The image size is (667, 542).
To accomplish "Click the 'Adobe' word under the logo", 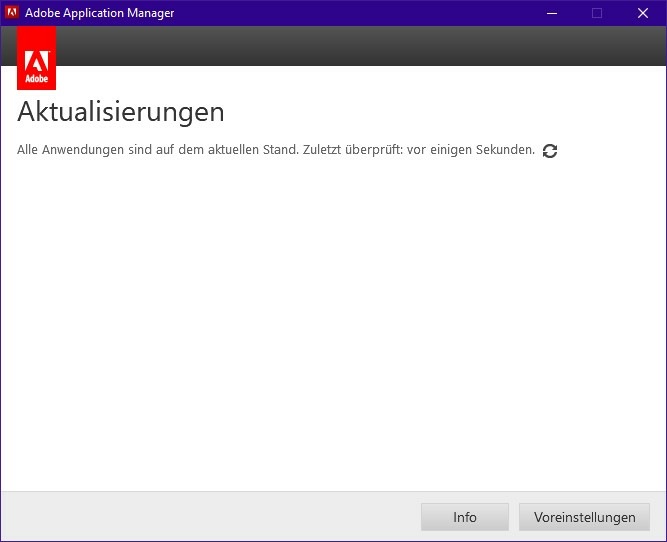I will tap(37, 77).
